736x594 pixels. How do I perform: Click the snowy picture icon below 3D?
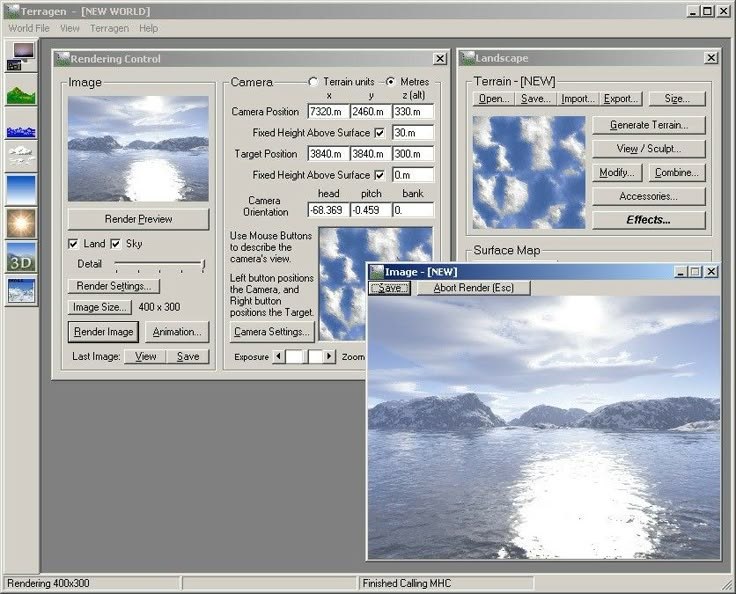pyautogui.click(x=21, y=291)
